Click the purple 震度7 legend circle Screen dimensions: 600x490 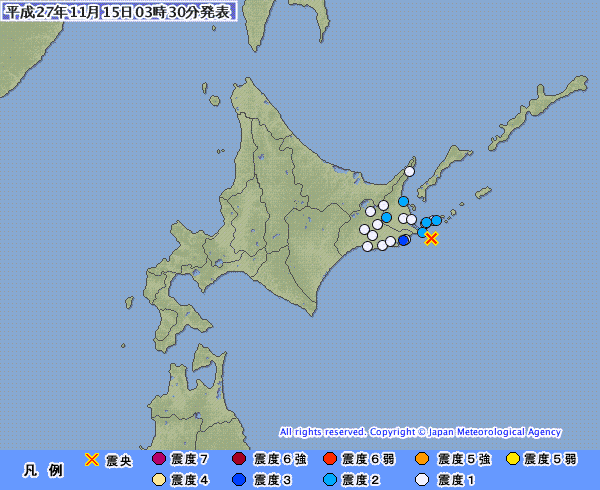point(158,459)
